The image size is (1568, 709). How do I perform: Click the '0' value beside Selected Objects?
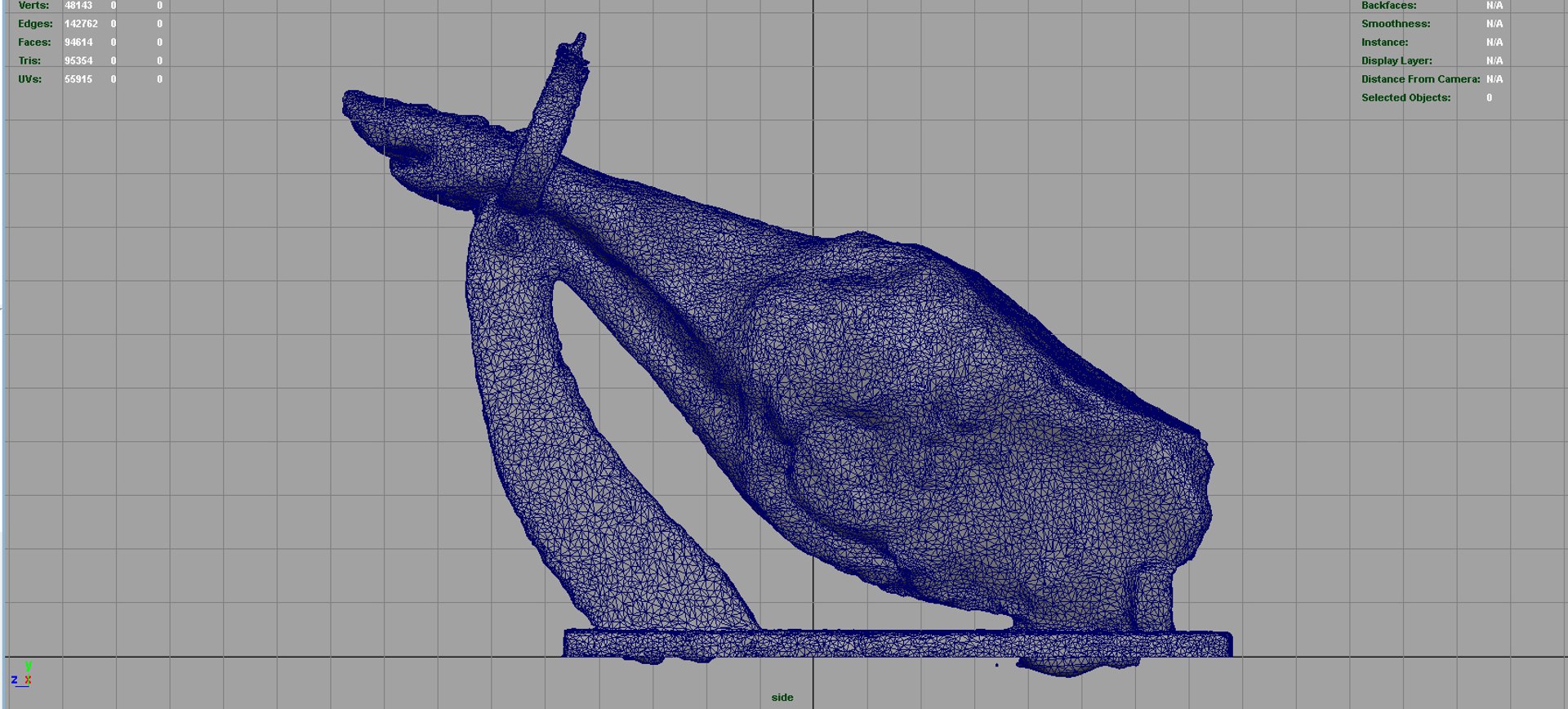pos(1489,97)
